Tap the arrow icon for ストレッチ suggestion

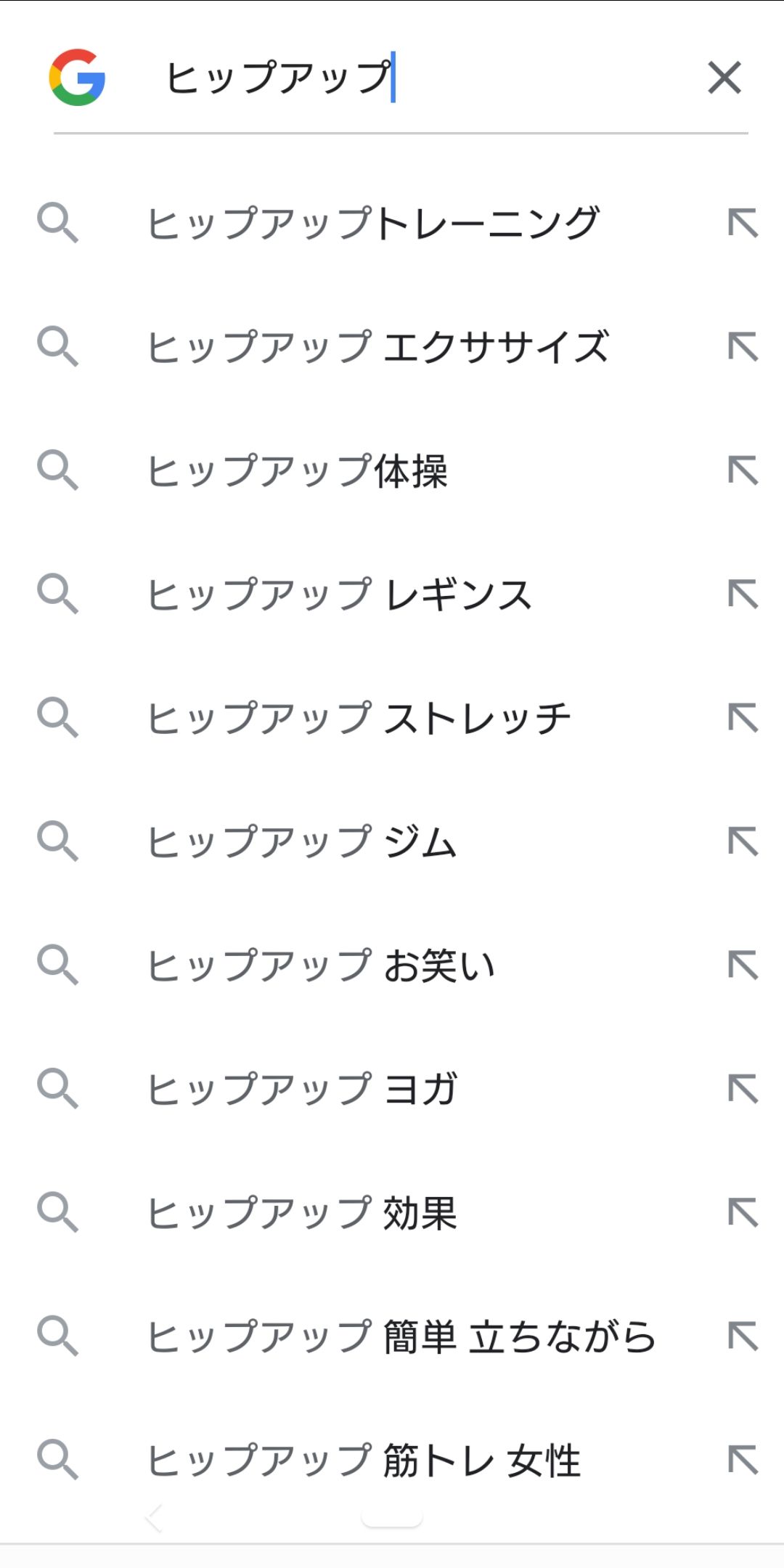(x=743, y=718)
